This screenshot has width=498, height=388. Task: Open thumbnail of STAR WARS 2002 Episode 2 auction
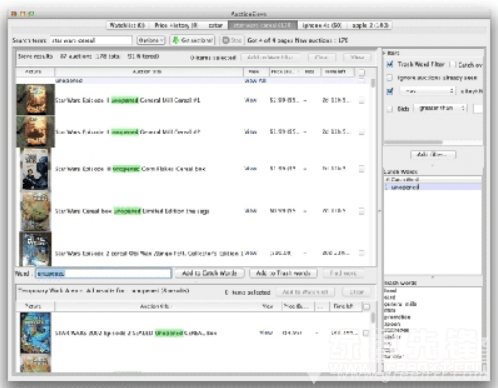point(35,333)
